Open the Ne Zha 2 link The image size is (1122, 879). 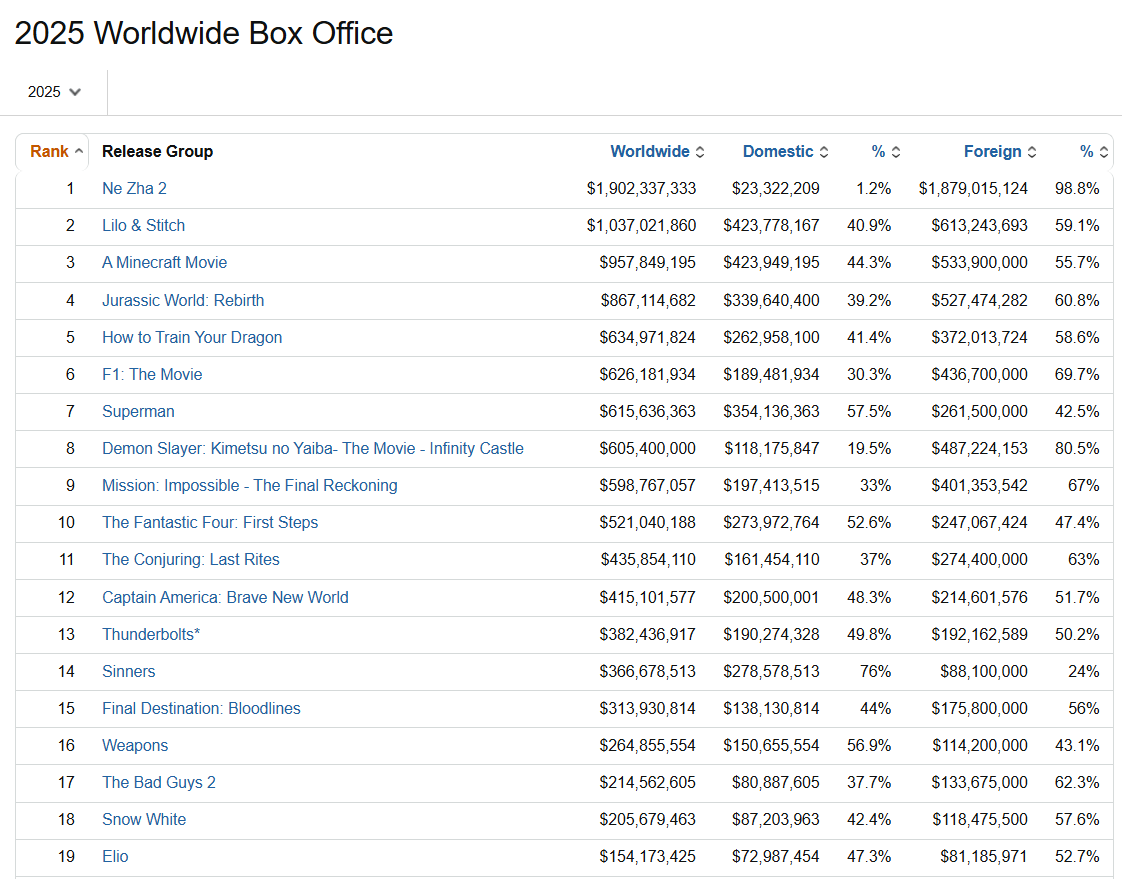tap(134, 188)
